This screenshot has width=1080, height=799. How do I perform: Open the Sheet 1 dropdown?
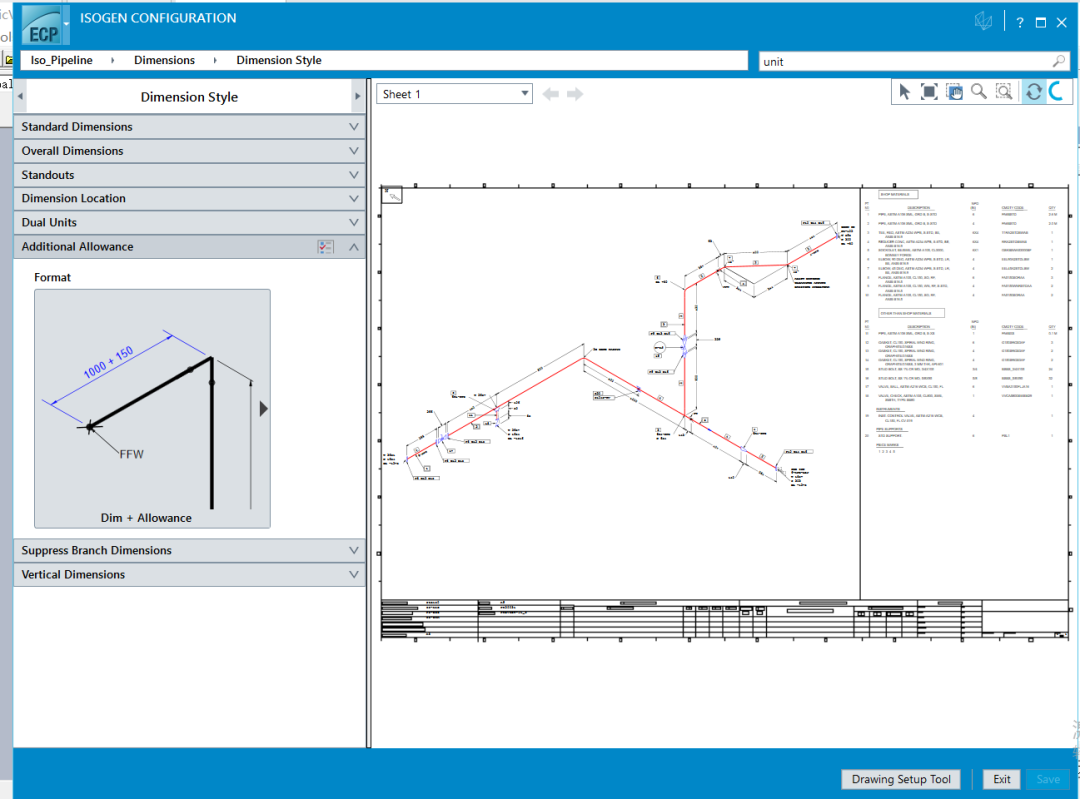[x=455, y=94]
